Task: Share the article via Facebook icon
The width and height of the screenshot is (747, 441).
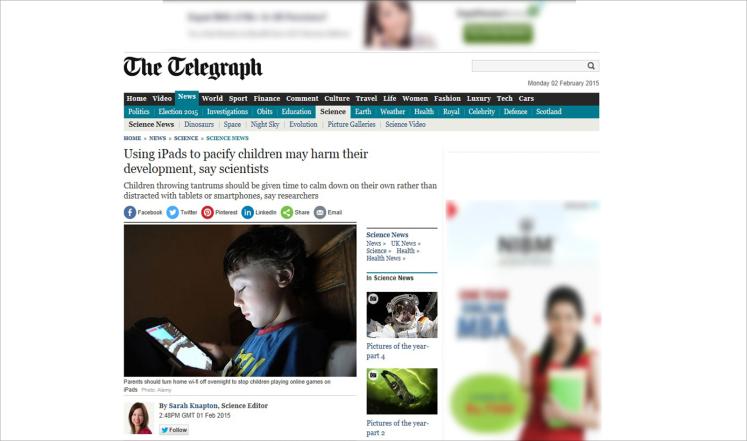Action: pos(130,212)
